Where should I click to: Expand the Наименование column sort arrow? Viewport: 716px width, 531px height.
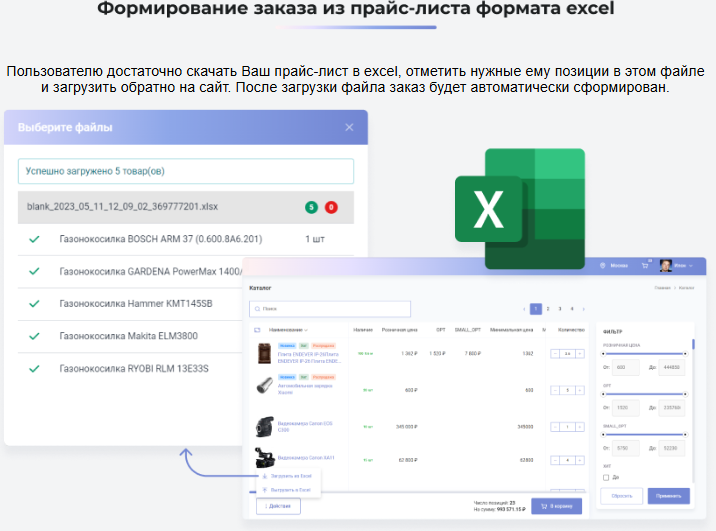(307, 330)
